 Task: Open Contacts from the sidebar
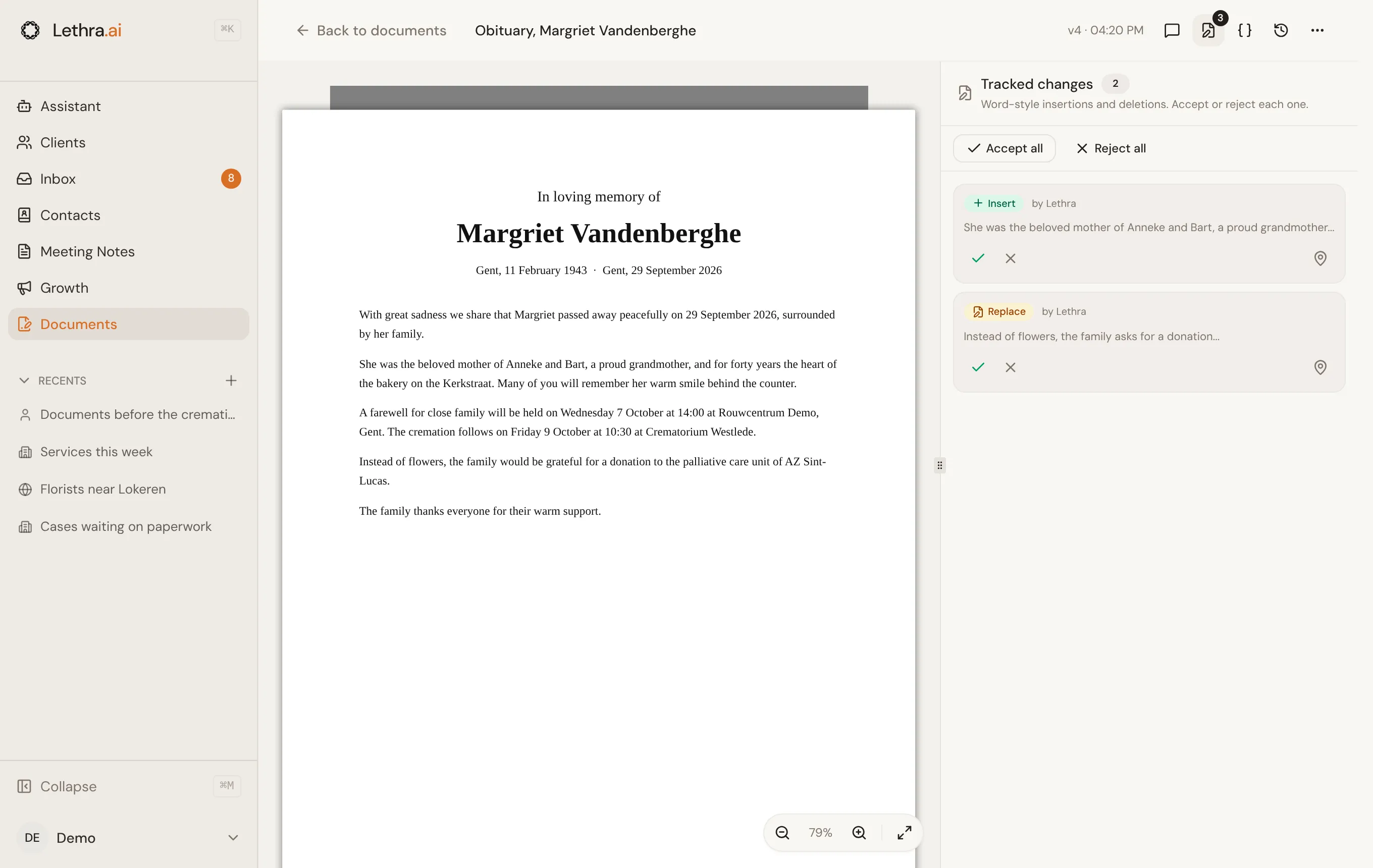point(128,215)
